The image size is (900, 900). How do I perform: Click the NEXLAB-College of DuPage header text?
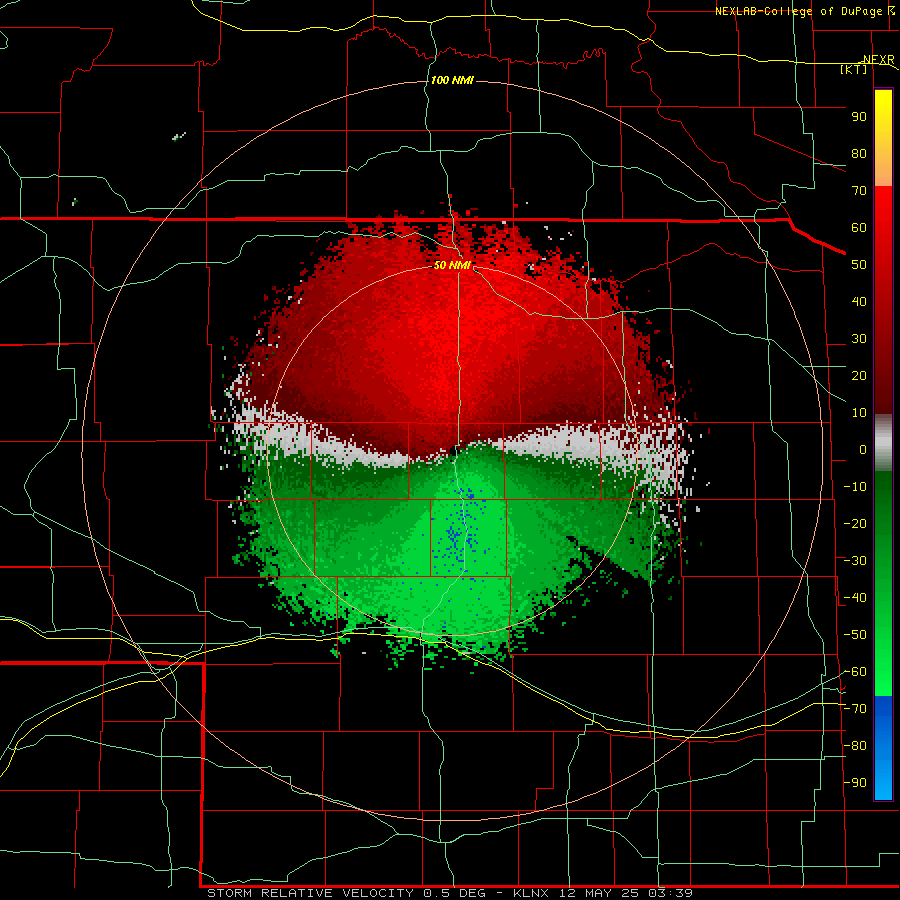tap(798, 11)
